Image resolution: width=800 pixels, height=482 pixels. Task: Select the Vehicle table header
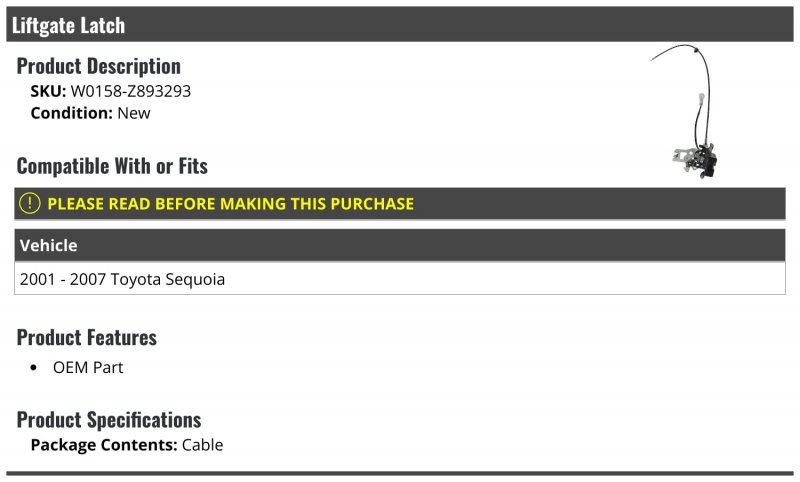(x=399, y=245)
